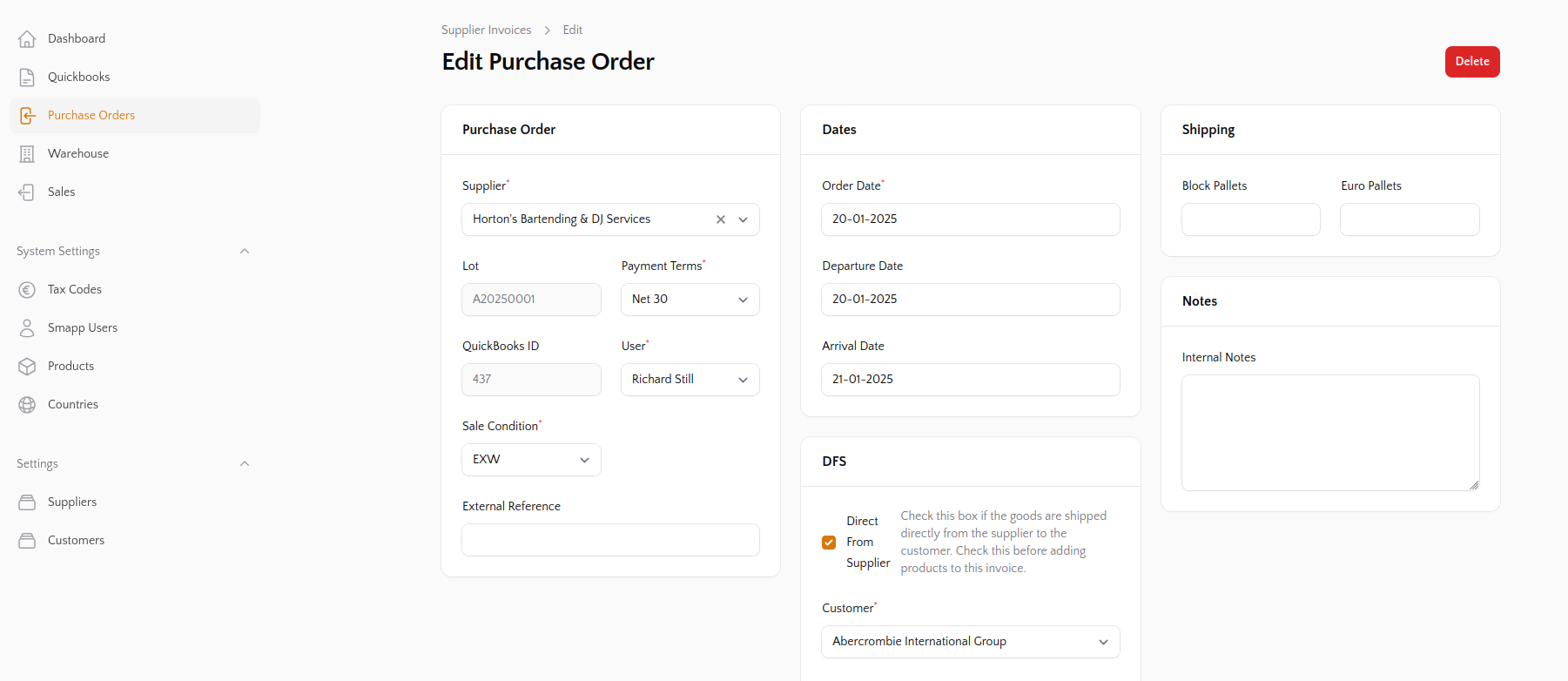This screenshot has height=681, width=1568.
Task: Click the Edit breadcrumb
Action: coord(572,30)
